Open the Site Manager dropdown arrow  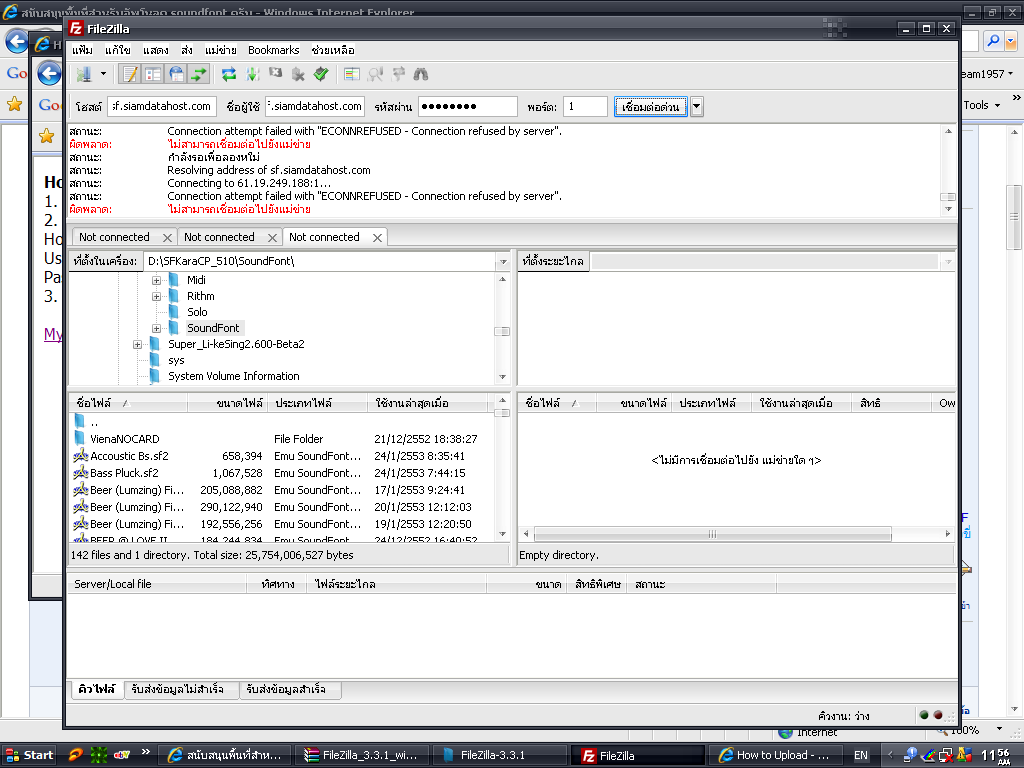103,74
